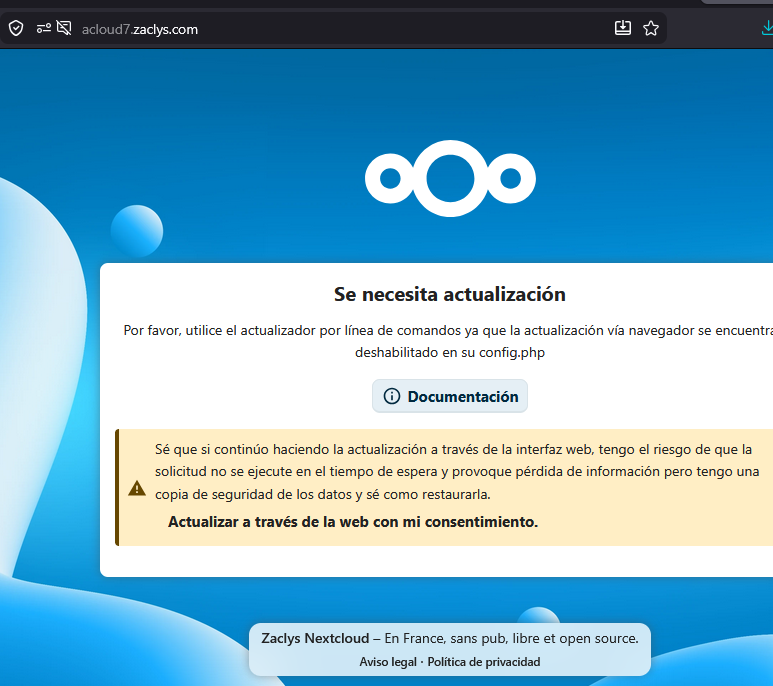The height and width of the screenshot is (686, 773).
Task: Click the warning triangle icon
Action: point(137,488)
